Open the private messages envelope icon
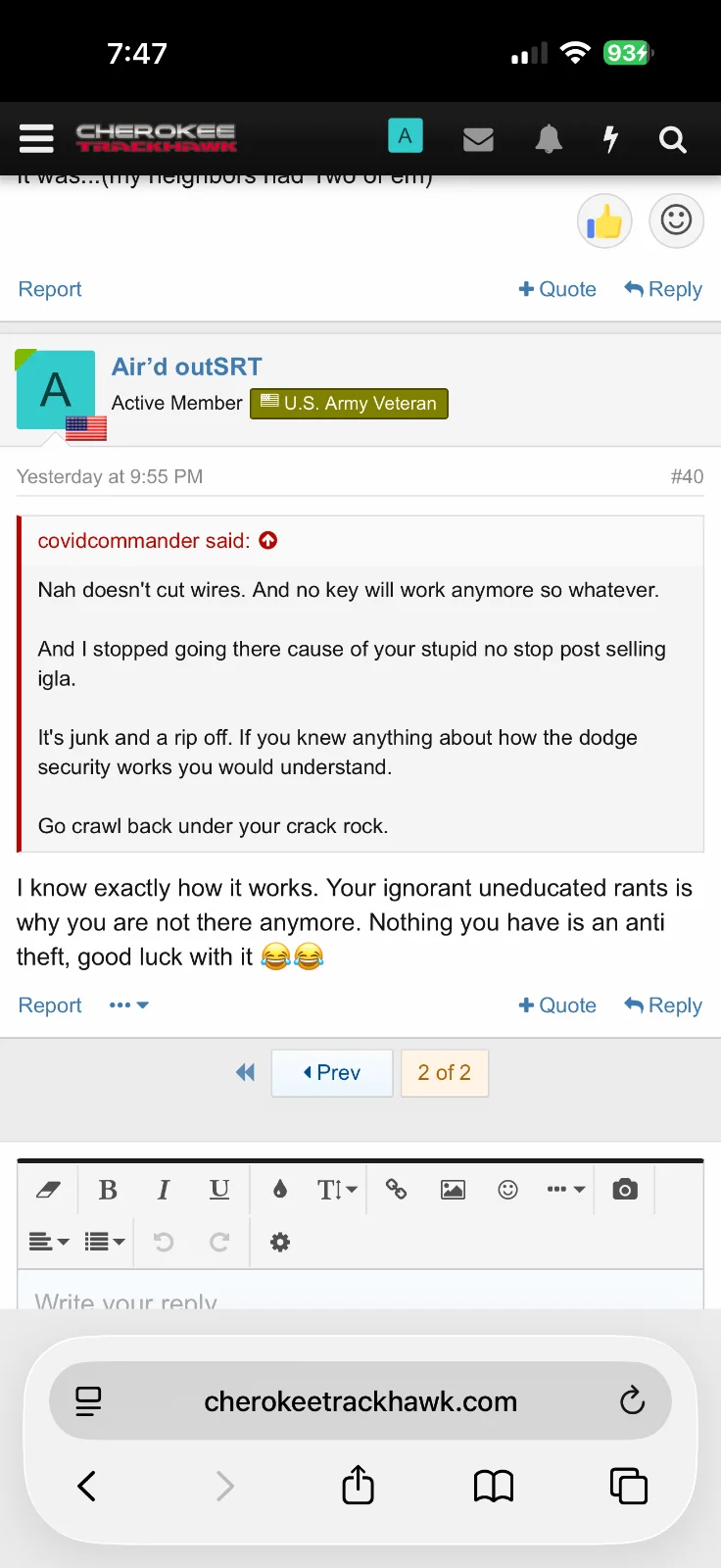 click(x=478, y=140)
